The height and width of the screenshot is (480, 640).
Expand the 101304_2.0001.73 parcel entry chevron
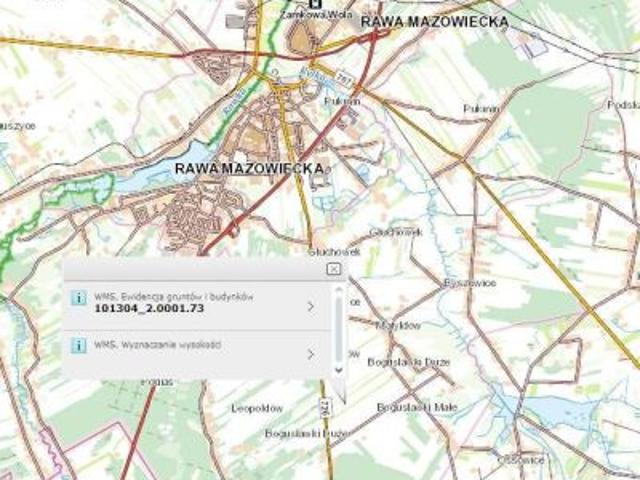pyautogui.click(x=311, y=307)
